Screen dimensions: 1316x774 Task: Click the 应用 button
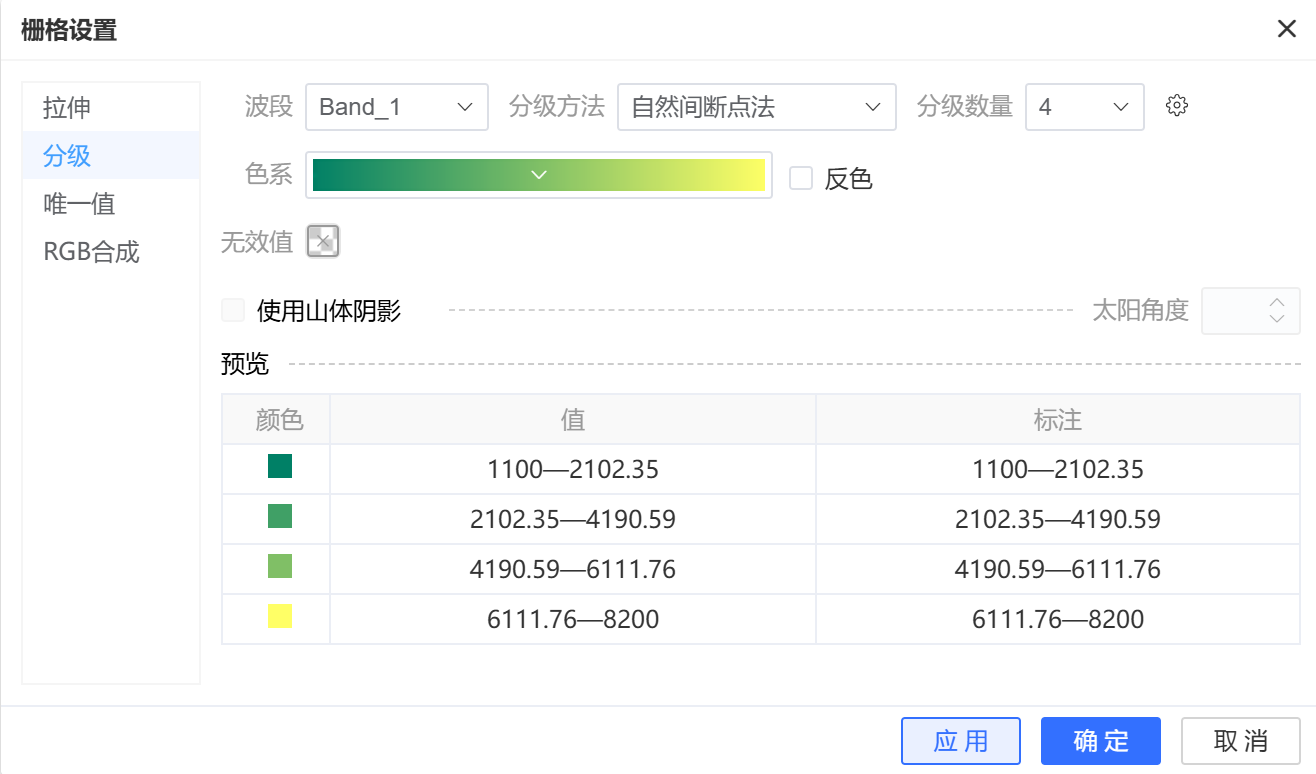[x=960, y=741]
